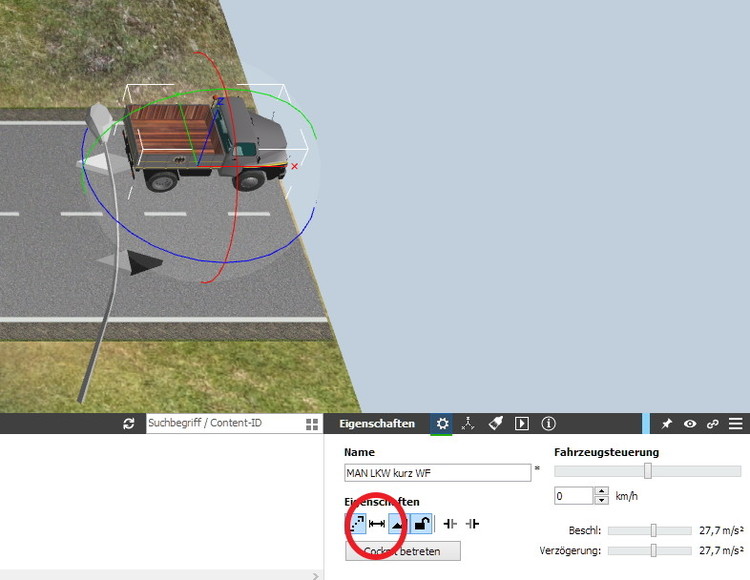Toggle the scaling property button
The image size is (750, 580).
356,523
